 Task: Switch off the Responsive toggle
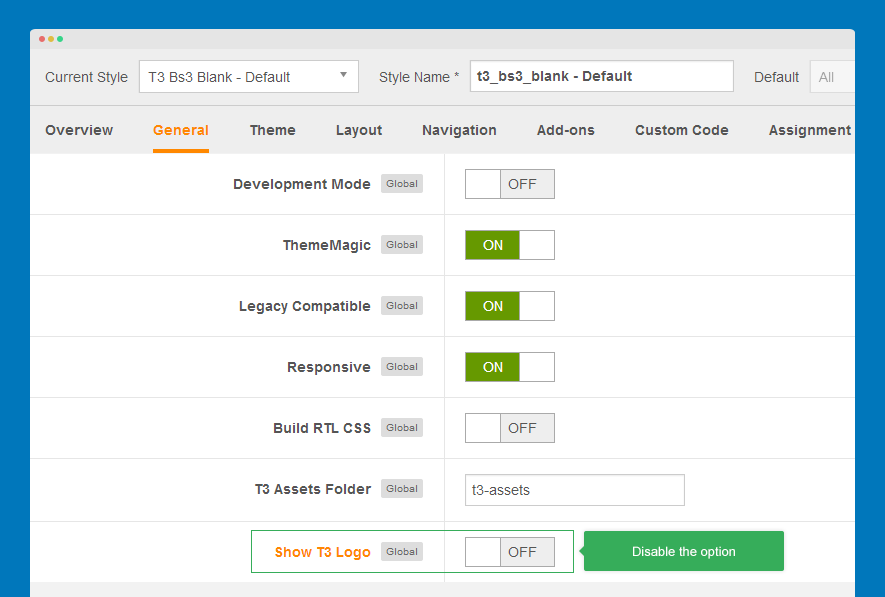pos(509,367)
